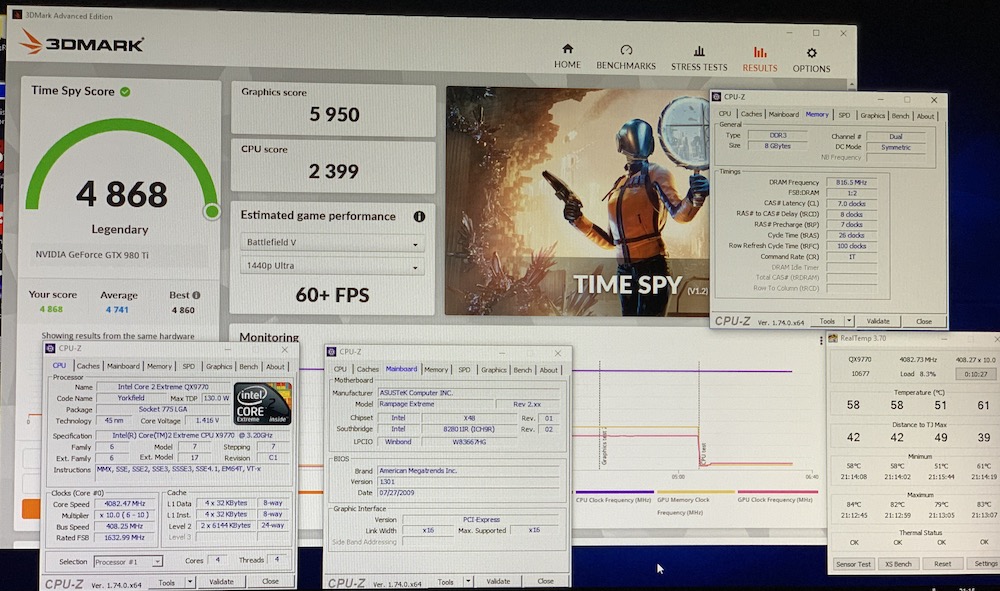Switch to Caches tab in CPU-Z CPU window
The image size is (1000, 591).
(88, 366)
